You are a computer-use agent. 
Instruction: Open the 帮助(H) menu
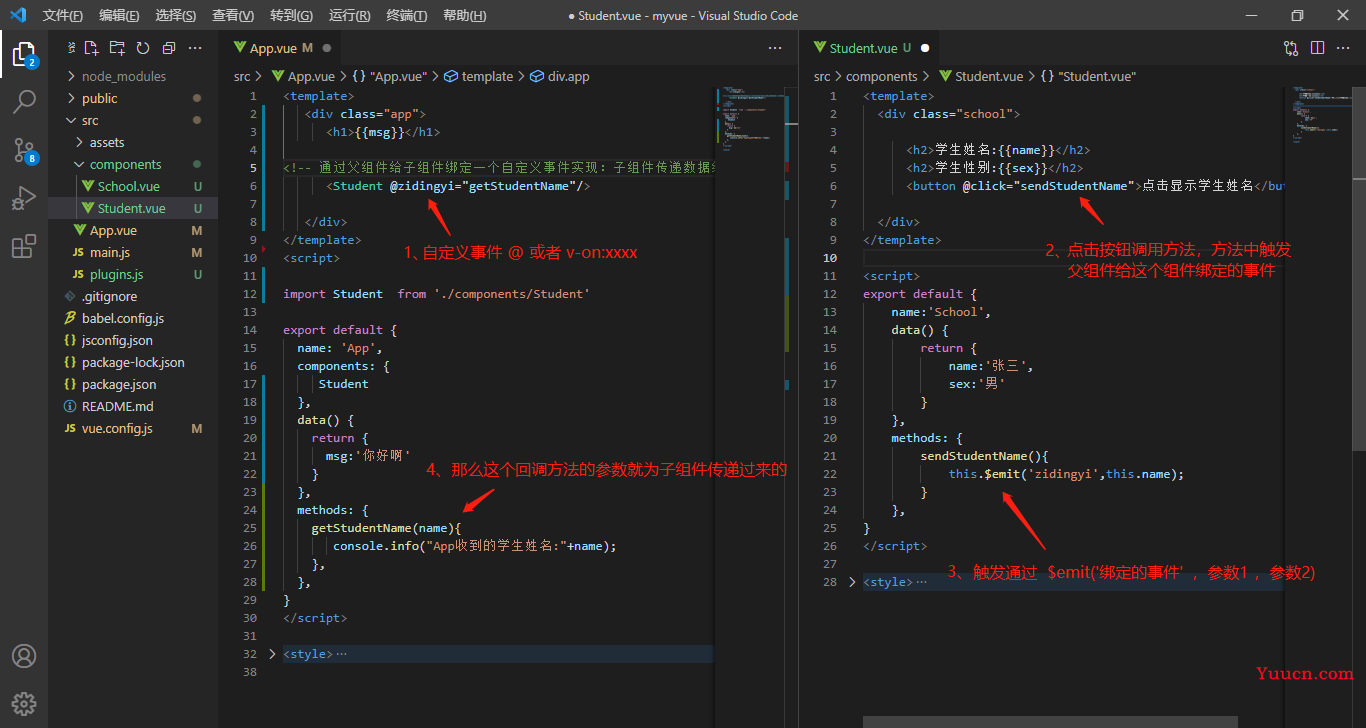click(x=465, y=16)
